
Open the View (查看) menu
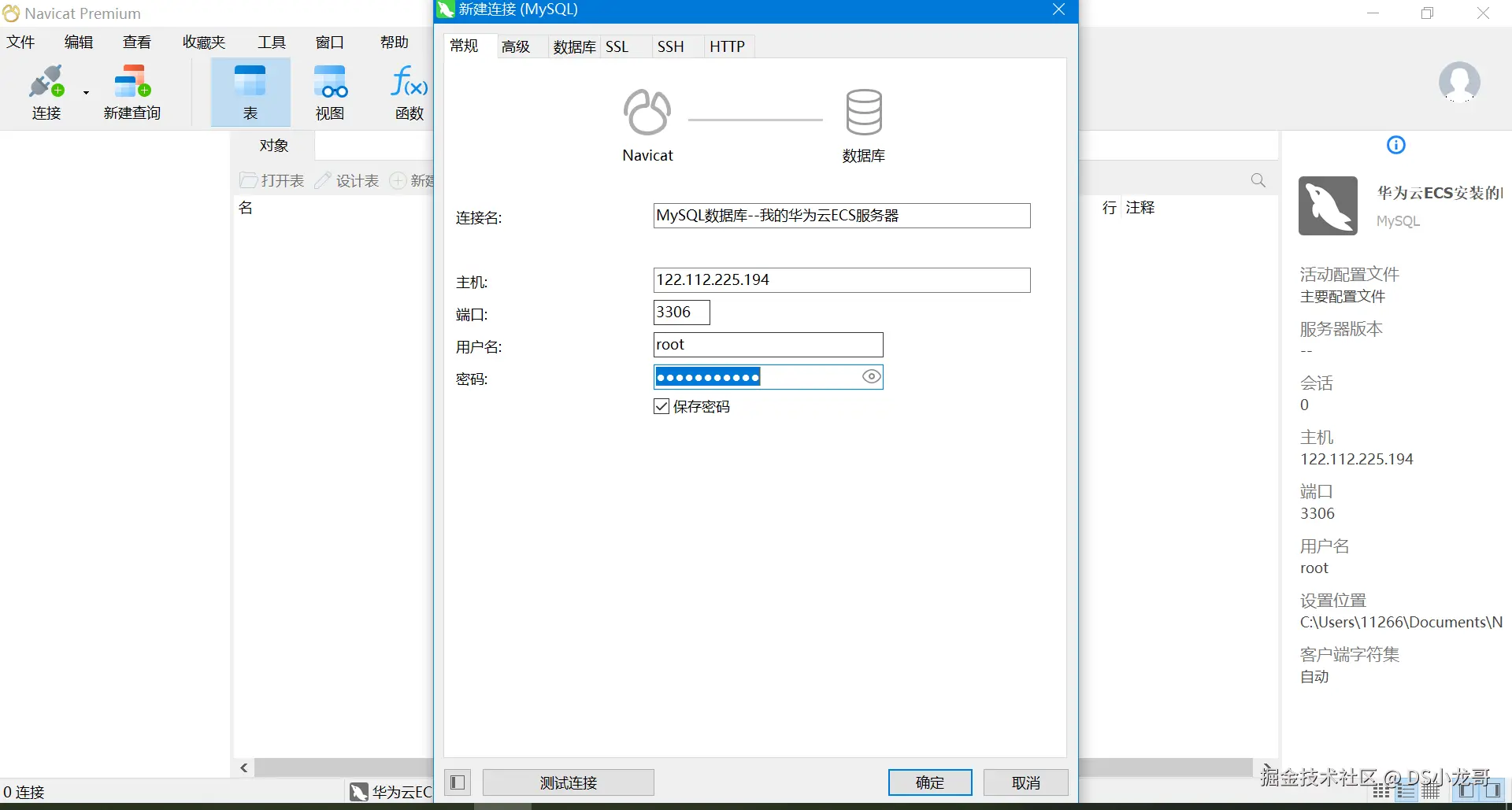point(137,42)
